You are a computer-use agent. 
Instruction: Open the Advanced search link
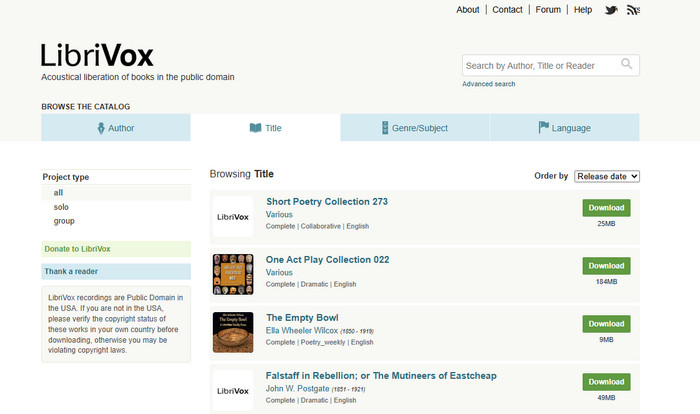(x=489, y=84)
